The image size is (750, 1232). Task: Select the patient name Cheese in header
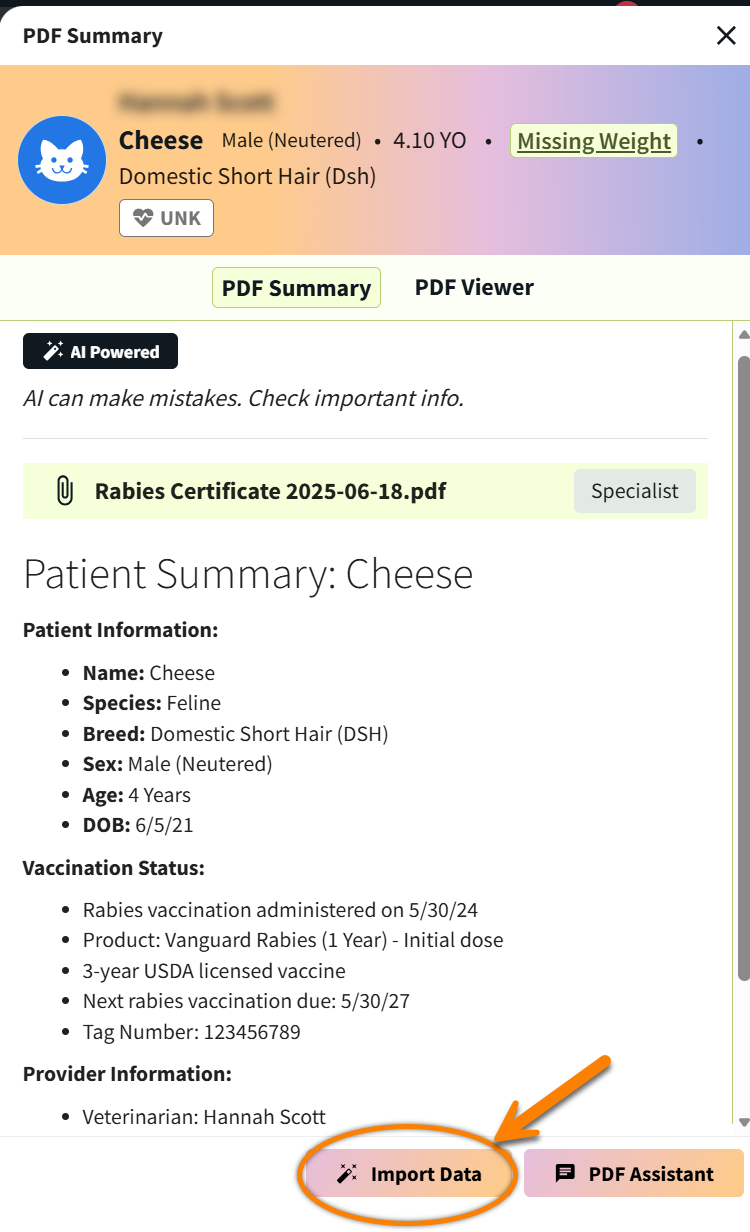pyautogui.click(x=161, y=141)
